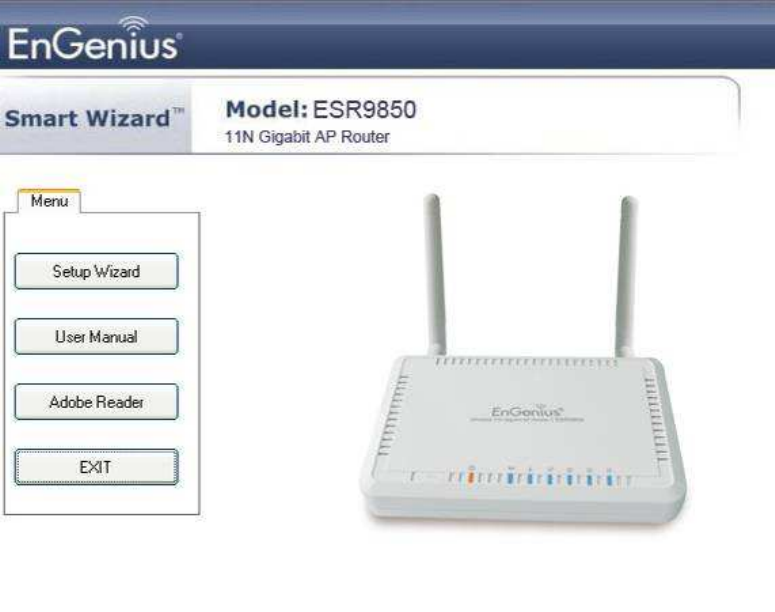The image size is (775, 612).
Task: Click the last blue LED on the router front
Action: [609, 479]
